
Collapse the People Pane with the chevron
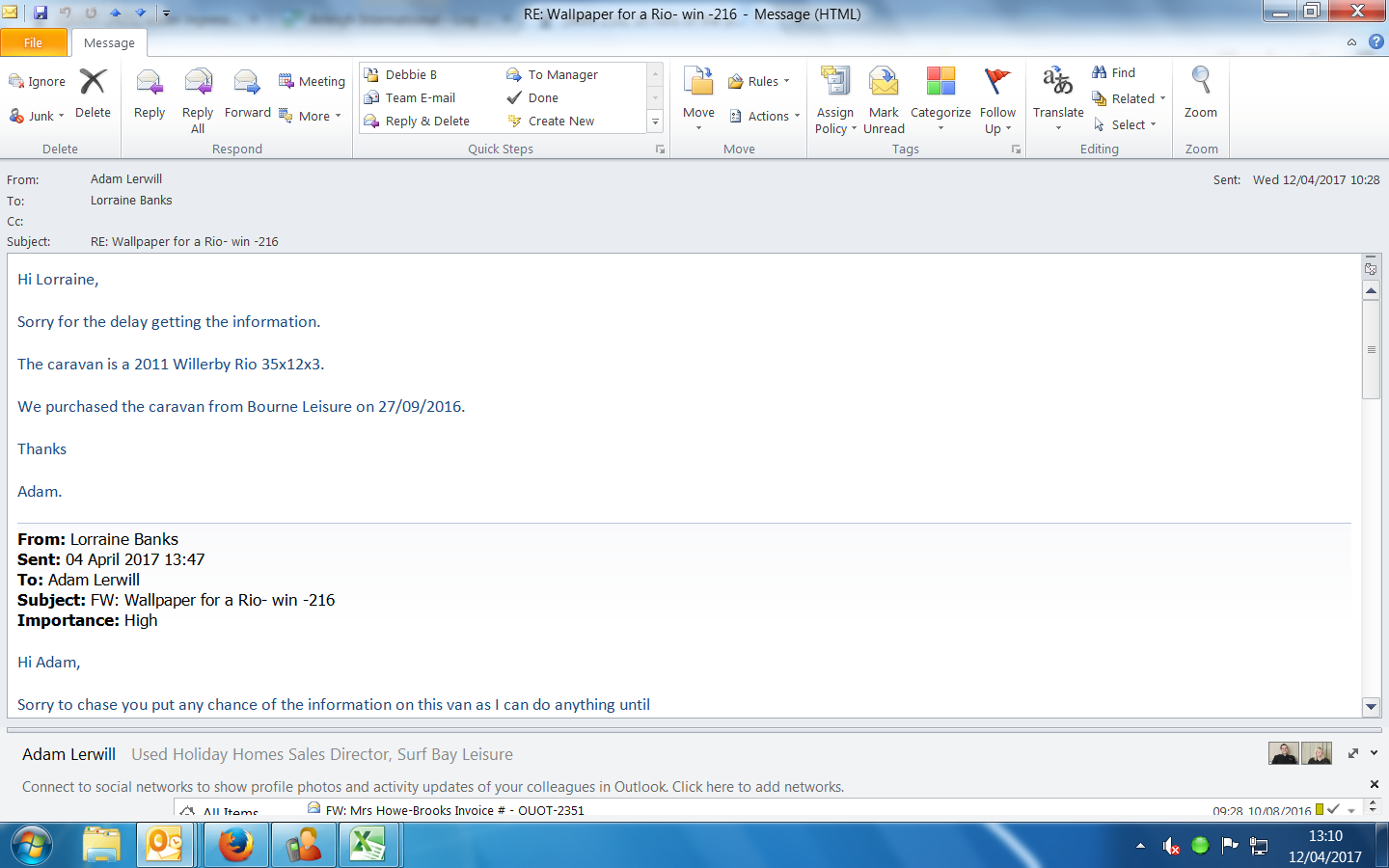(x=1375, y=753)
